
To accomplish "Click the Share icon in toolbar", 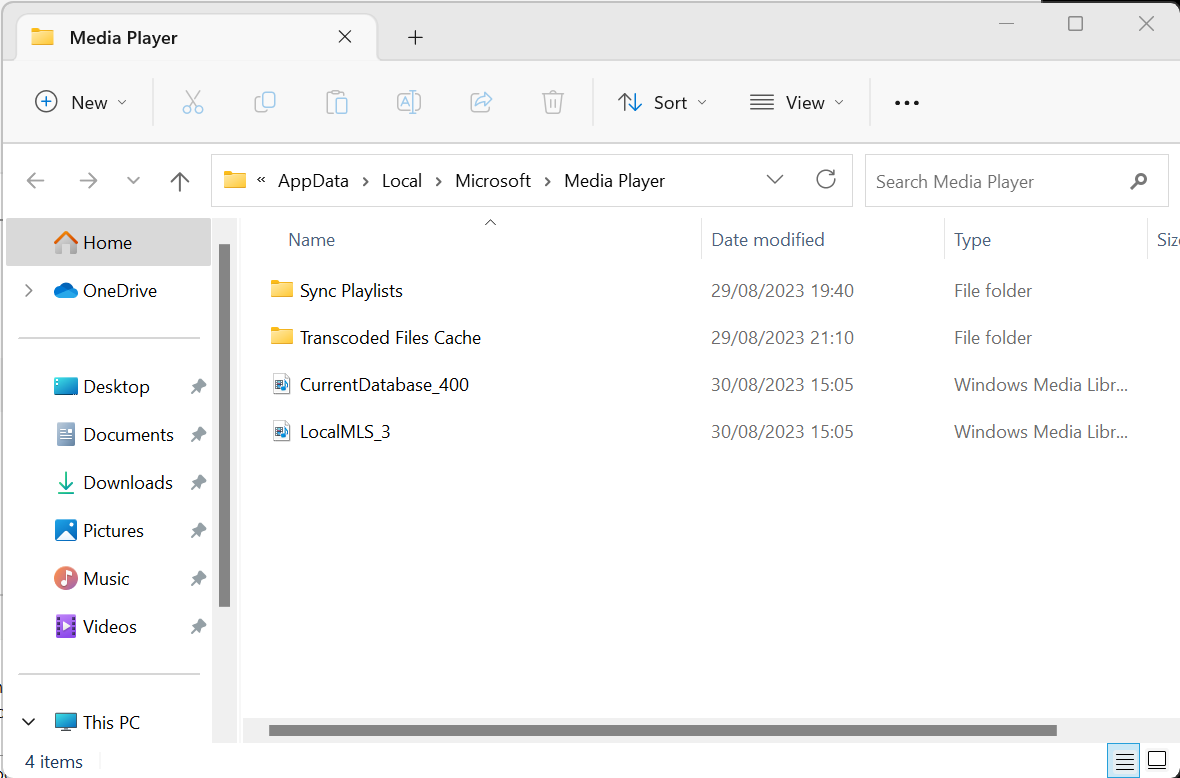I will 481,102.
